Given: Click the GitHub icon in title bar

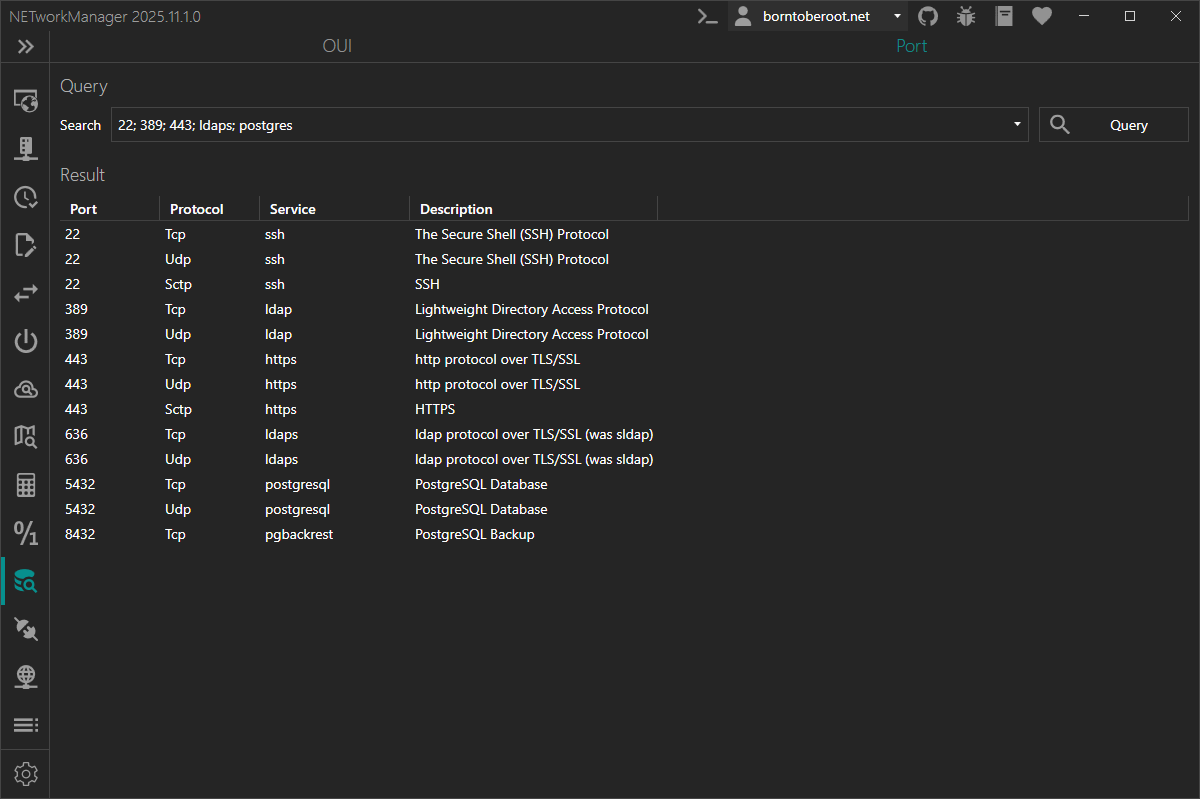Looking at the screenshot, I should pyautogui.click(x=928, y=16).
